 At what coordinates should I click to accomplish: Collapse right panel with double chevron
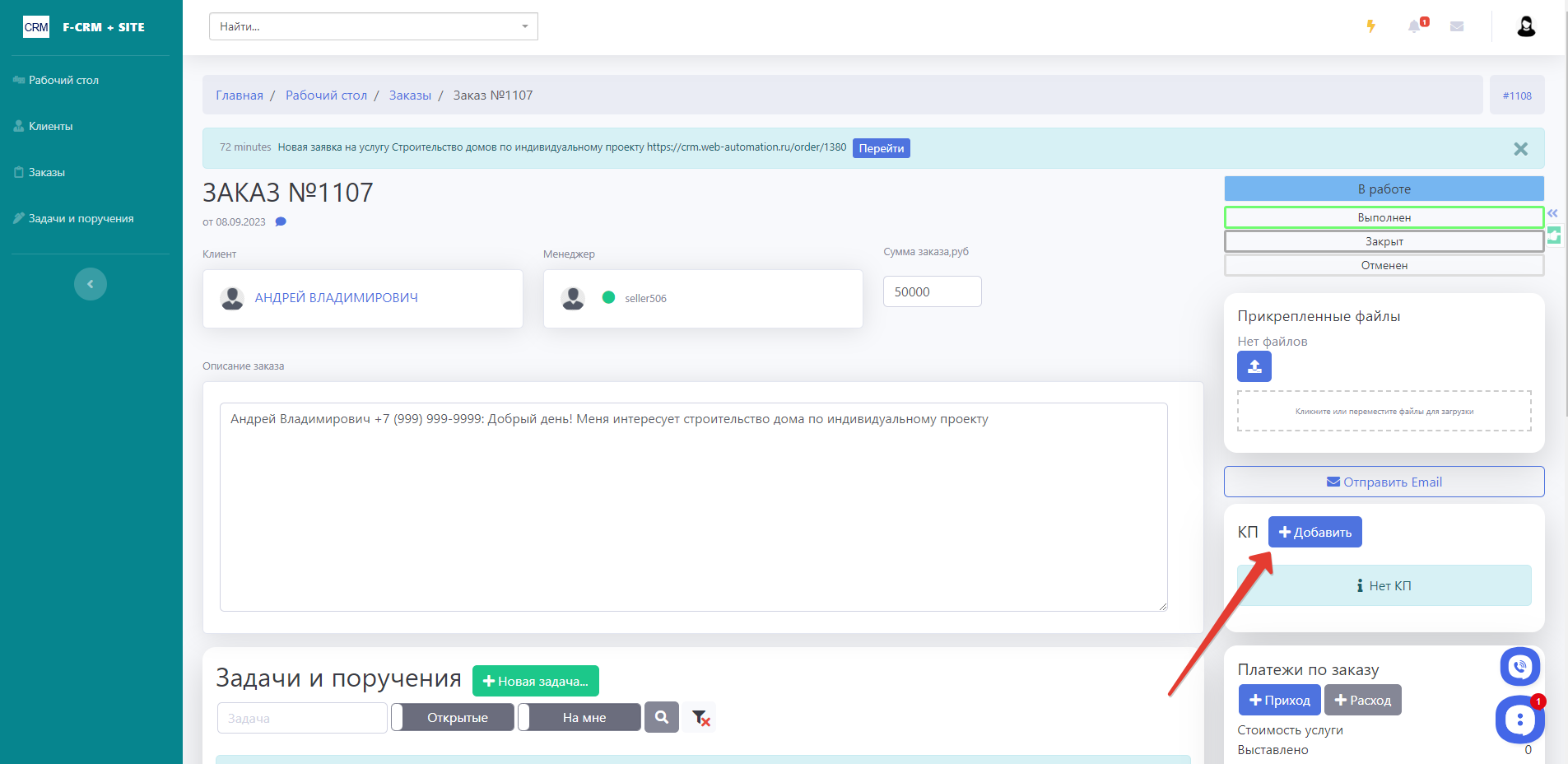pos(1552,213)
